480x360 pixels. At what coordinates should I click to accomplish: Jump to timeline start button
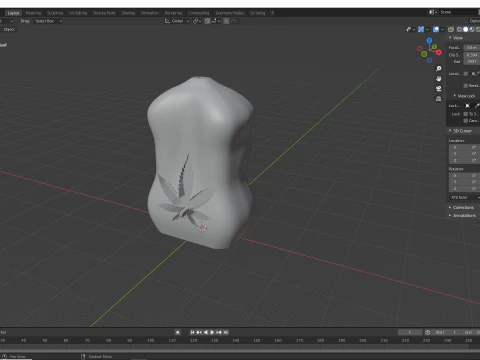click(192, 332)
